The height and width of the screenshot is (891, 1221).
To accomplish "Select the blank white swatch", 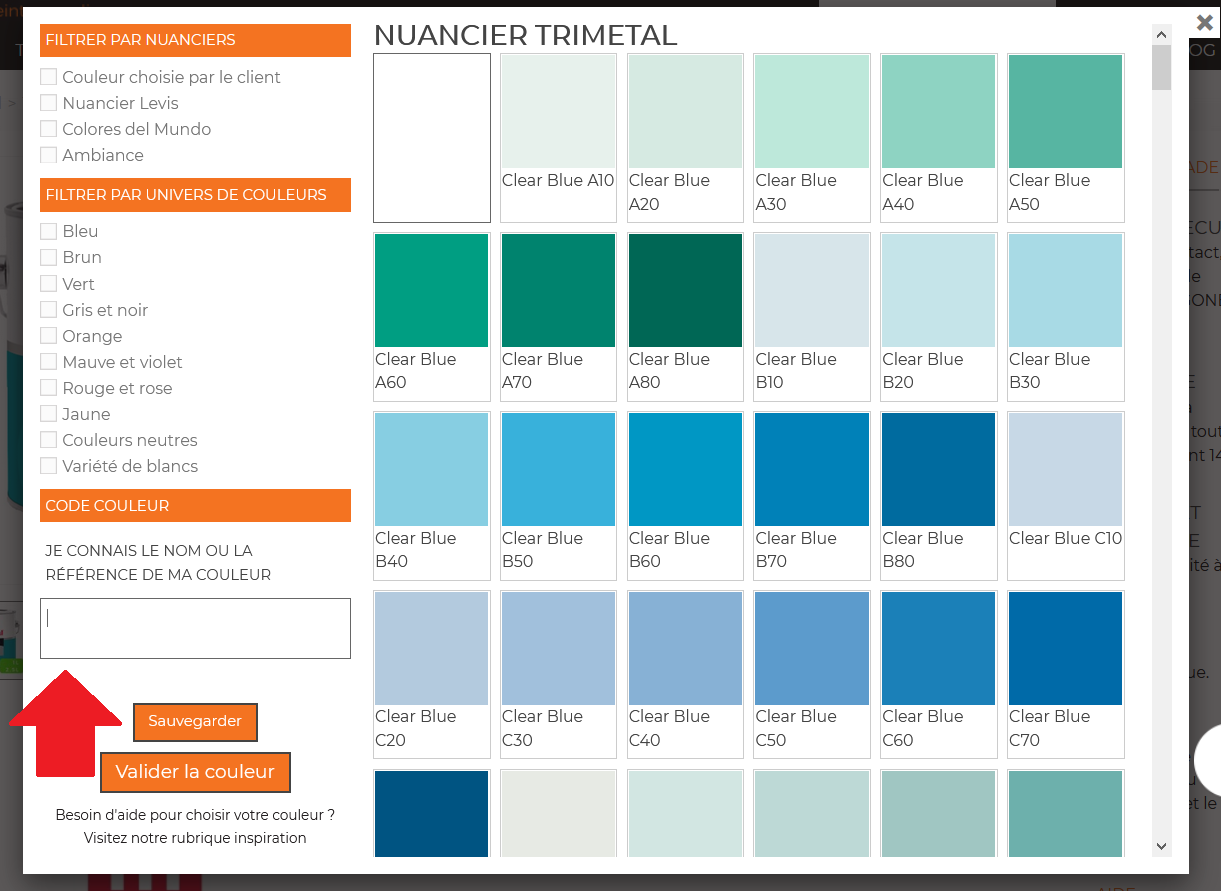I will 431,137.
